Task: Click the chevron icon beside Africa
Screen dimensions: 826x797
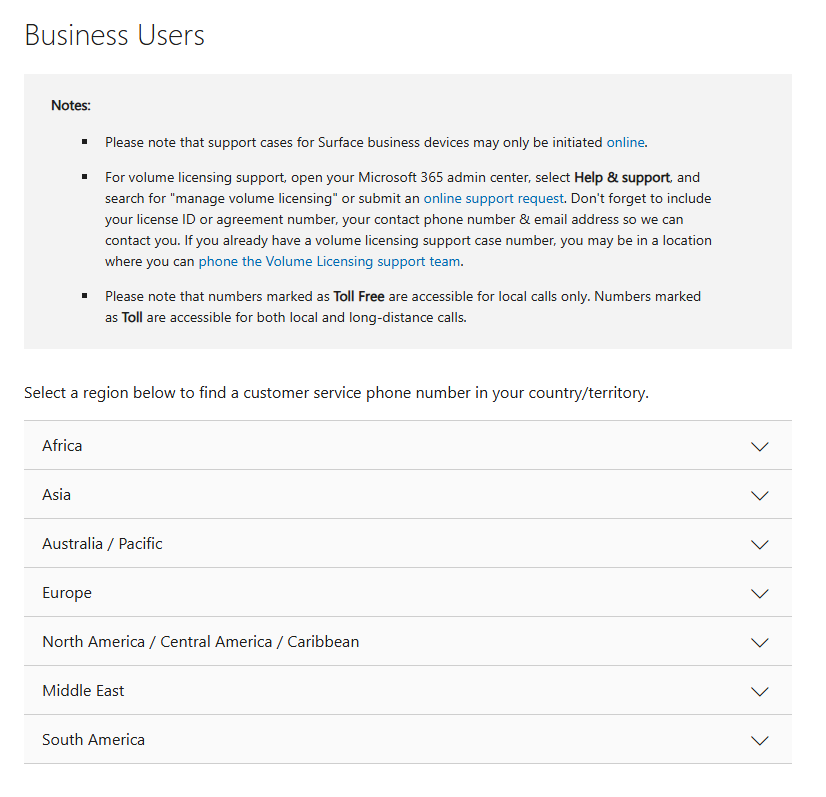Action: (759, 446)
